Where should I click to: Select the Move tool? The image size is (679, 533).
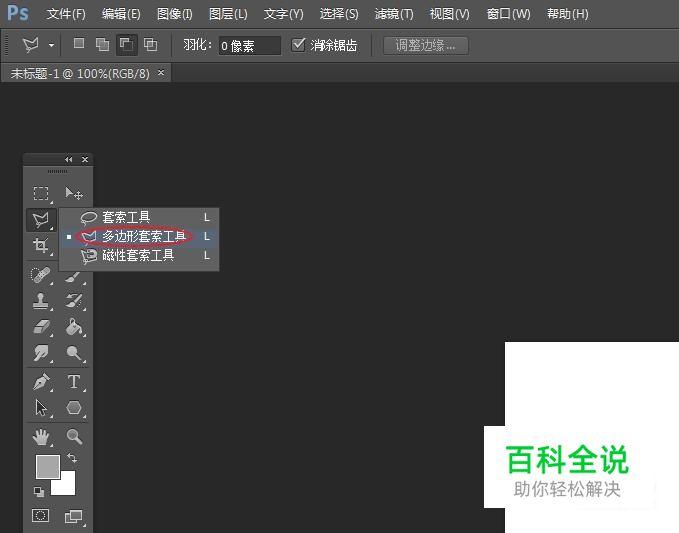pyautogui.click(x=74, y=193)
